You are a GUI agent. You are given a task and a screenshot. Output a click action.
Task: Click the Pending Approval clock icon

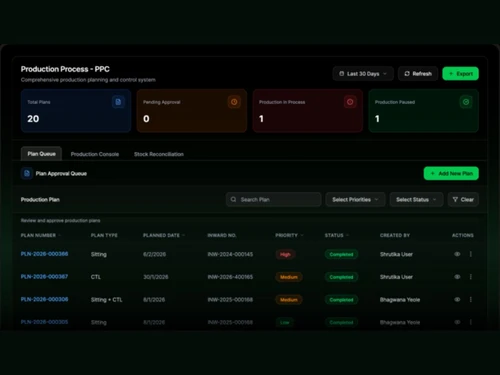point(234,102)
